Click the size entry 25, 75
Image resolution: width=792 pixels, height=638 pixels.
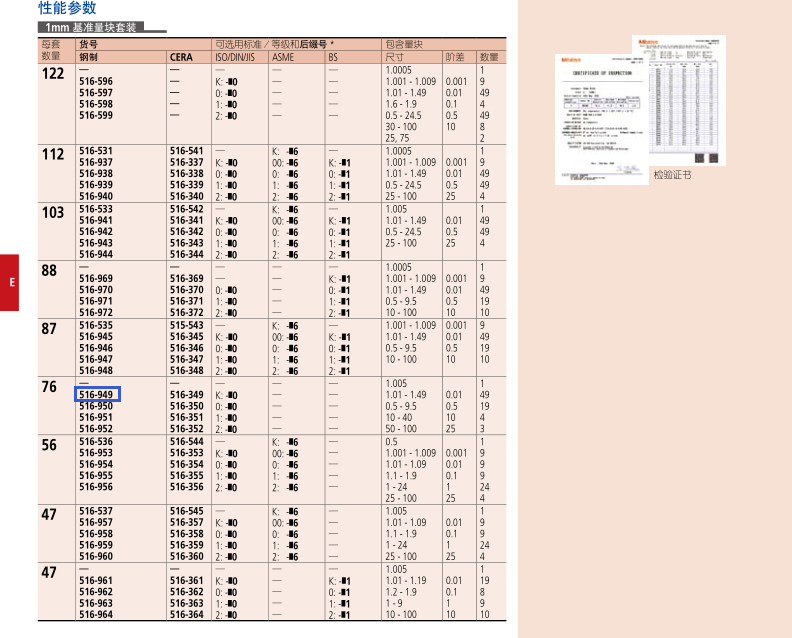coord(397,138)
